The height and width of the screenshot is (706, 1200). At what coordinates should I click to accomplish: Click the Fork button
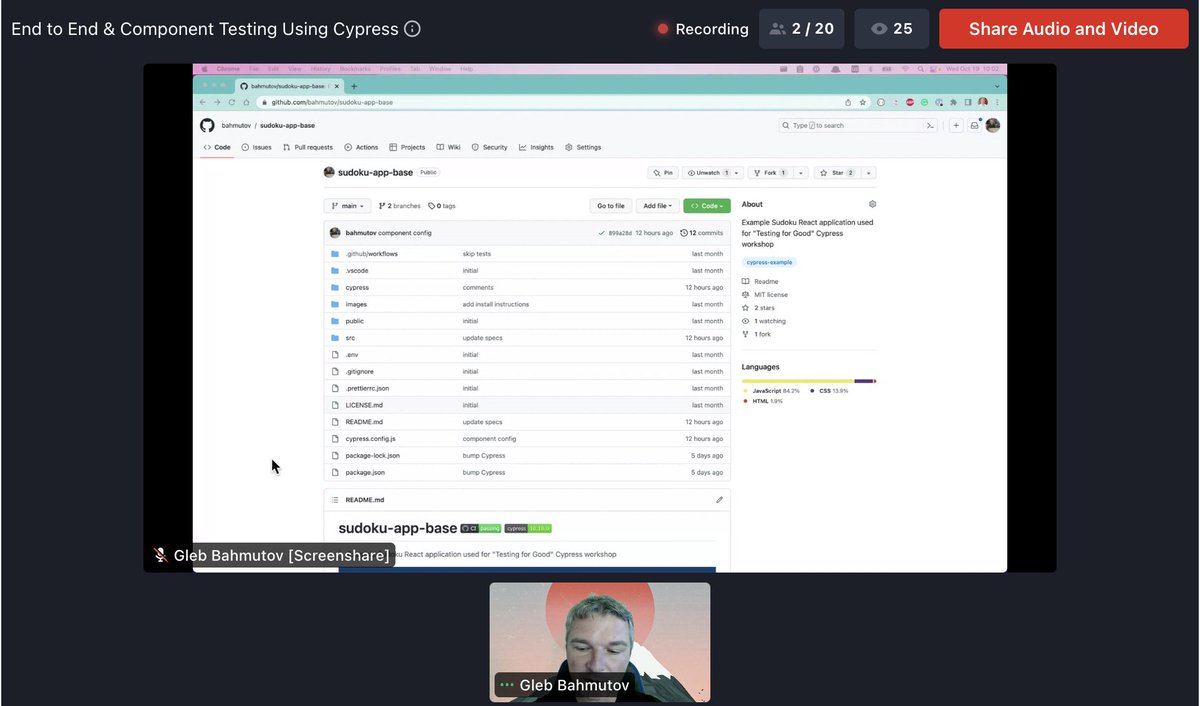pyautogui.click(x=770, y=173)
